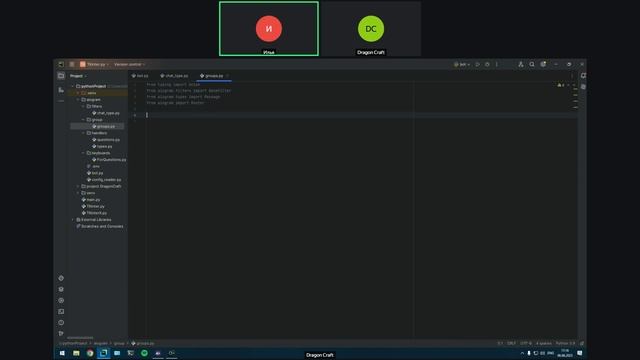Open the Services tool window icon
Viewport: 640px width, 360px height.
(x=61, y=300)
